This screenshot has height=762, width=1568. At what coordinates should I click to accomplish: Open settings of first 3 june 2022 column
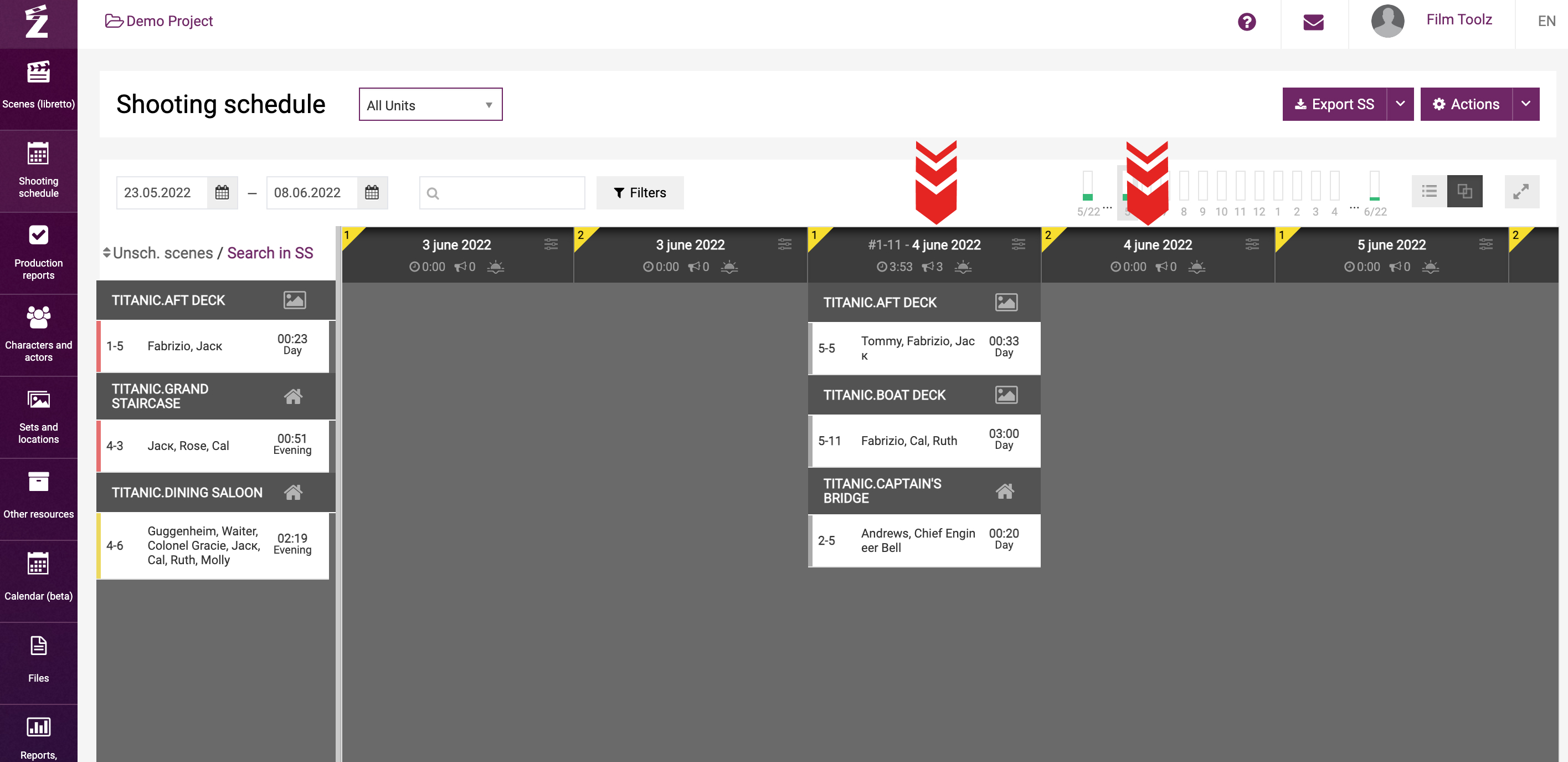coord(551,244)
